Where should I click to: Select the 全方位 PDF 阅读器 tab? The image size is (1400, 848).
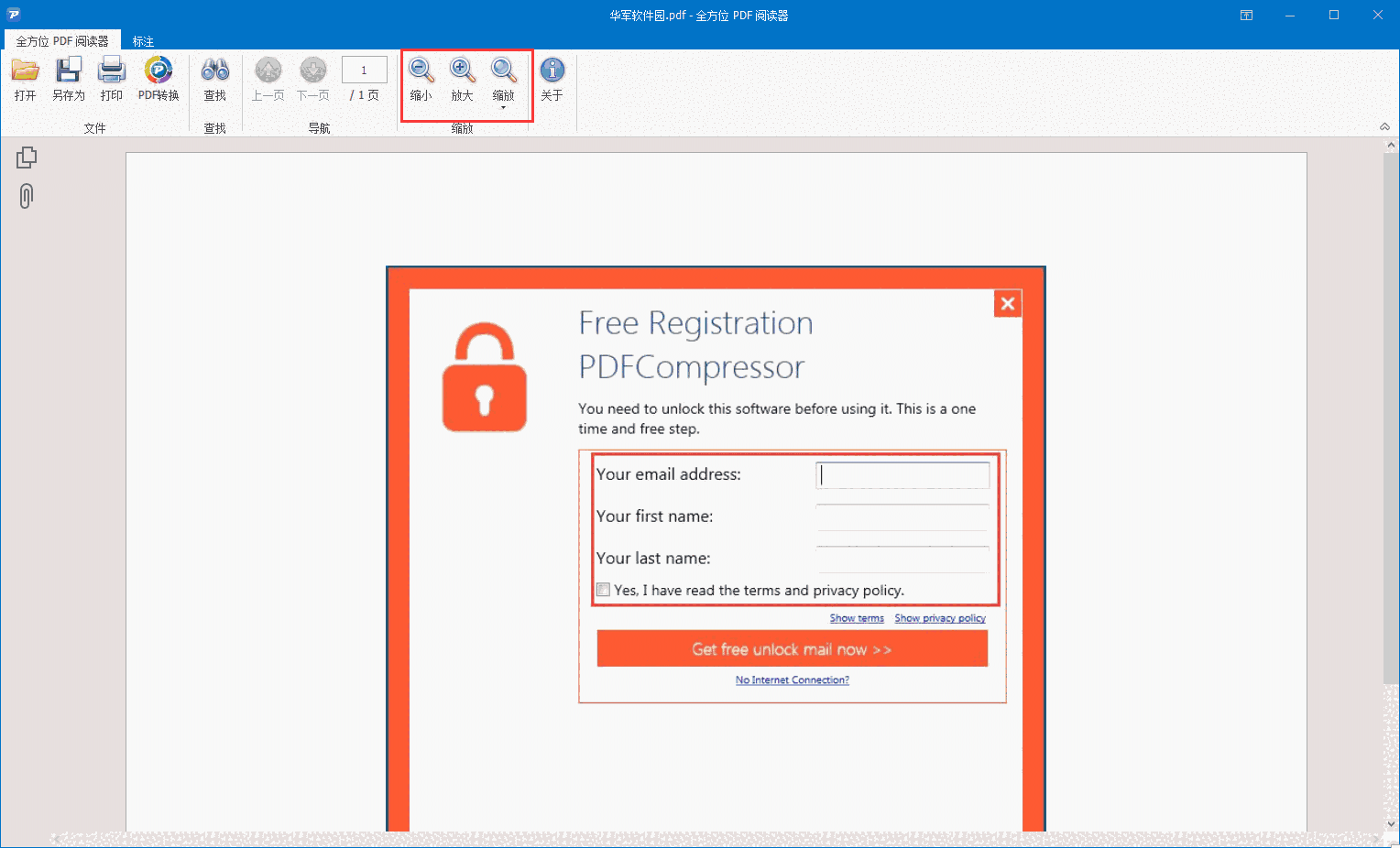pyautogui.click(x=62, y=41)
